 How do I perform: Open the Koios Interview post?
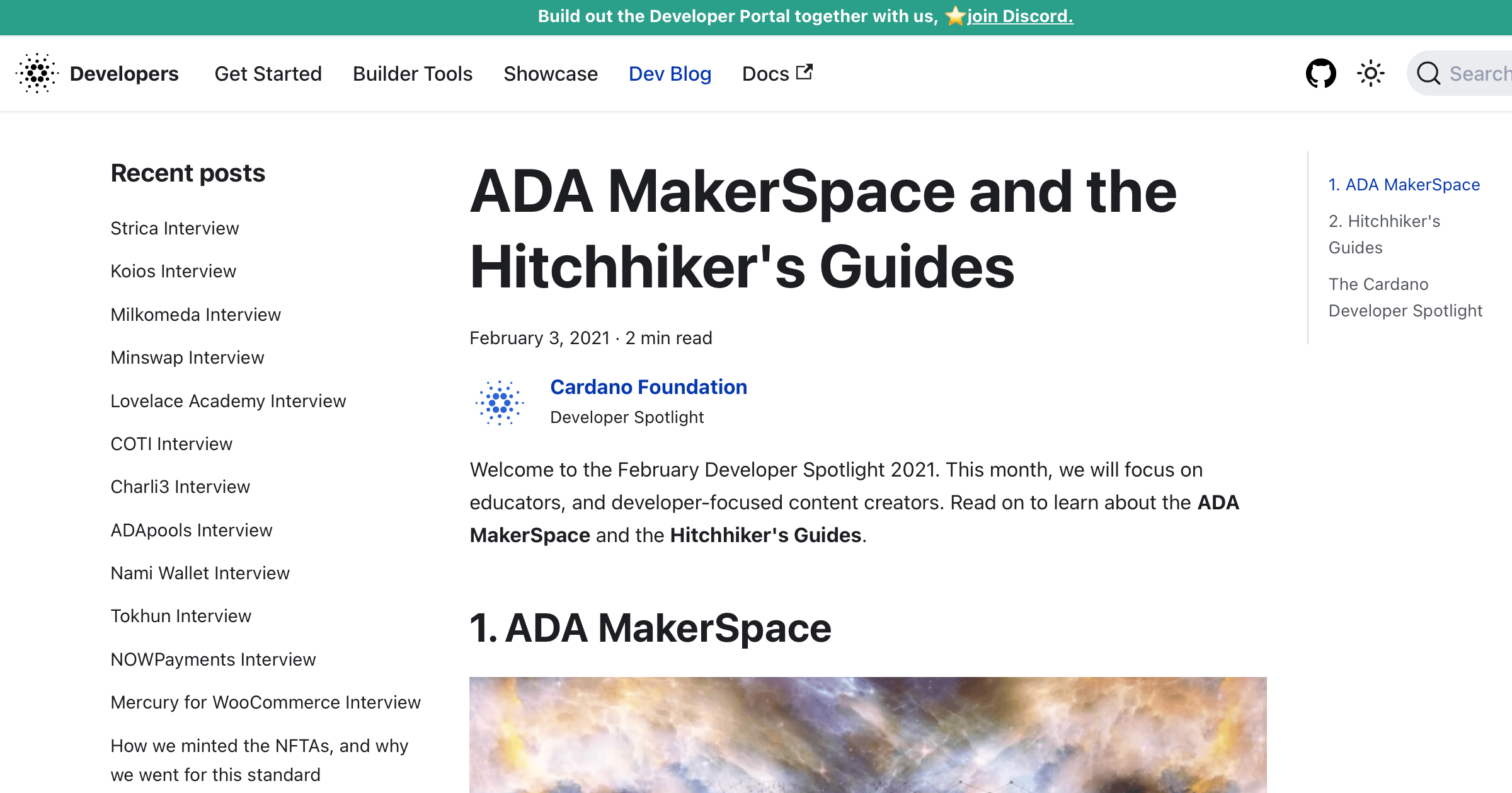pos(173,271)
